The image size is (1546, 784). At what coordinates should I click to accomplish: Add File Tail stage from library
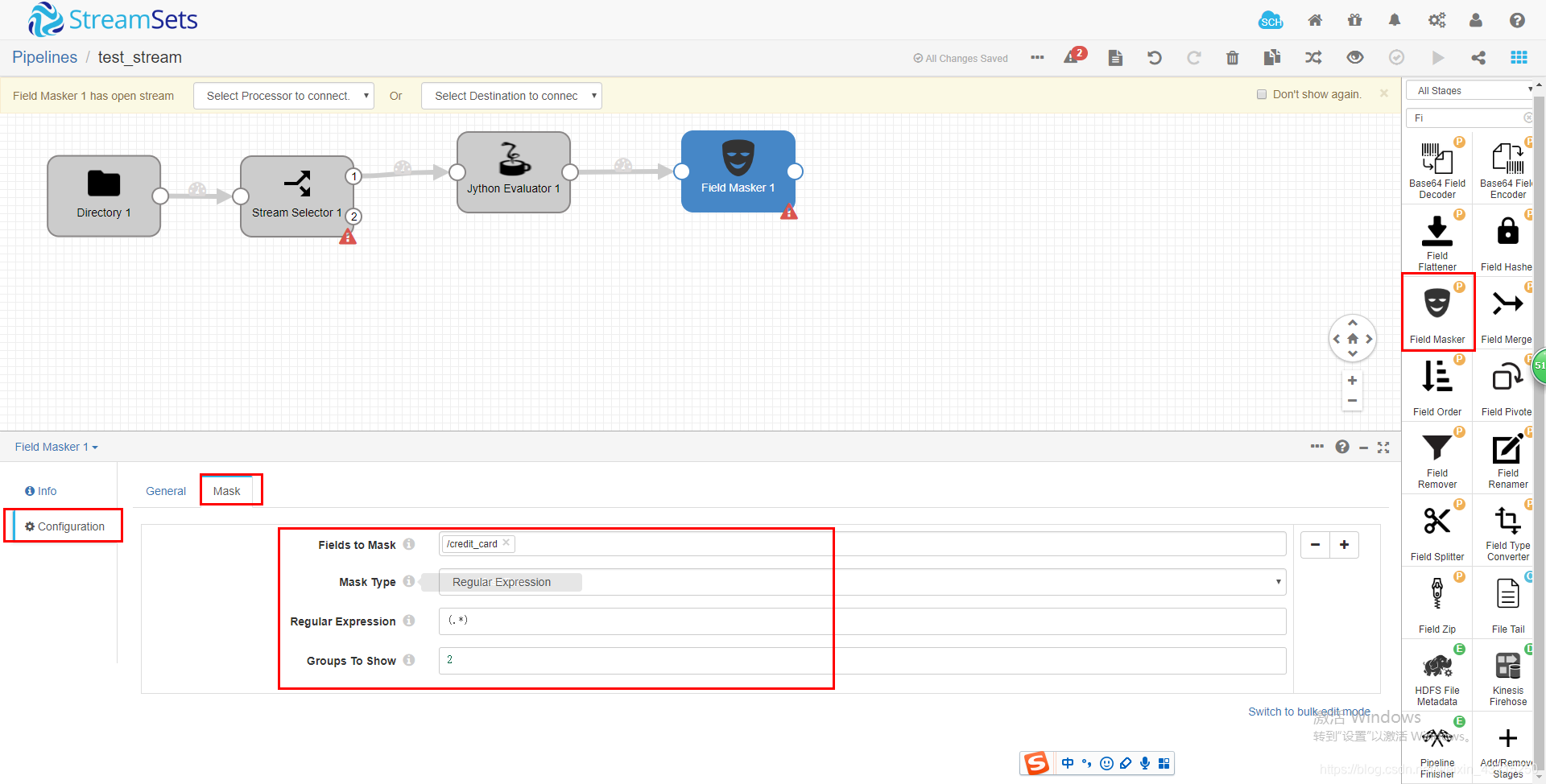click(x=1507, y=604)
